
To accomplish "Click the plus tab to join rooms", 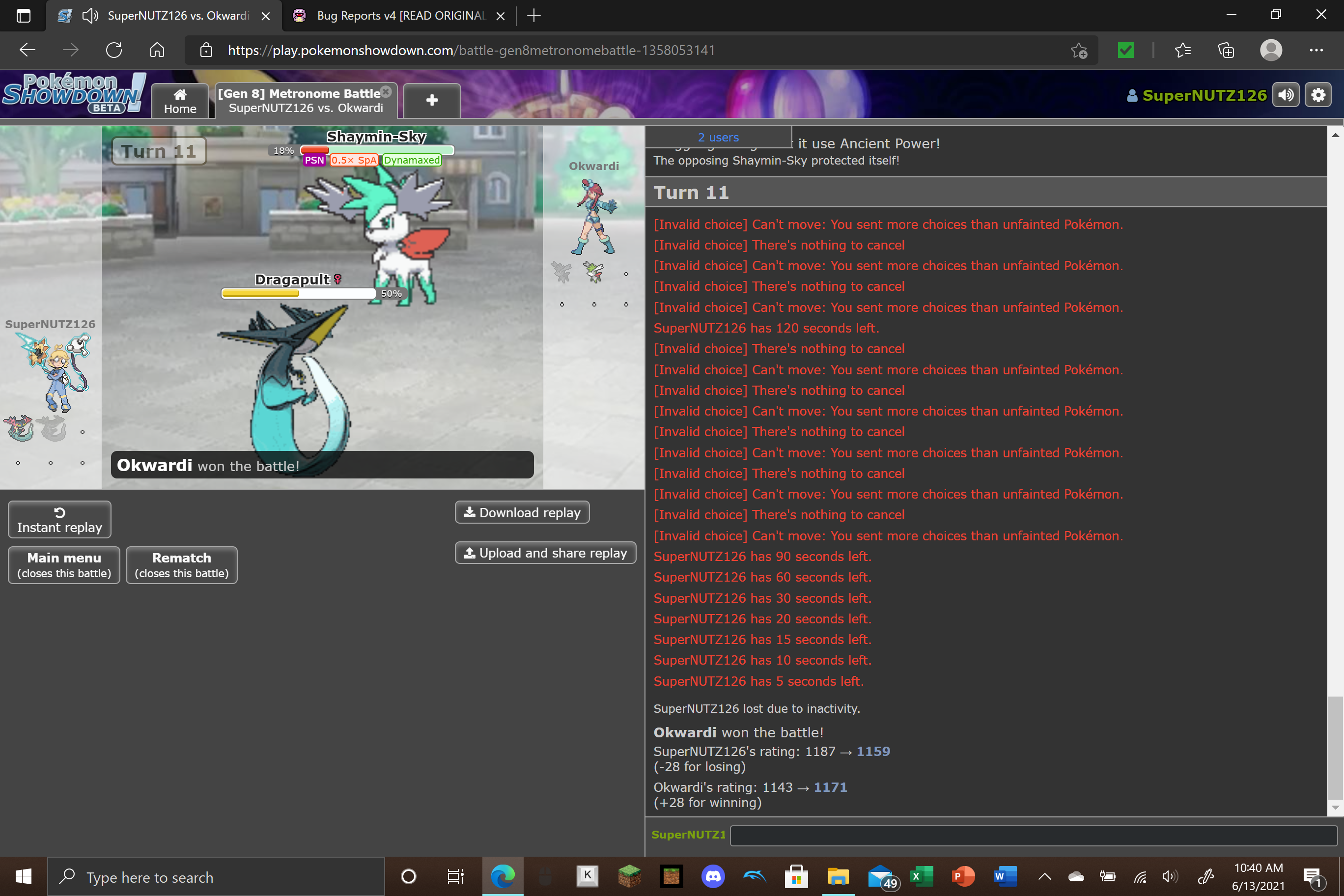I will click(431, 100).
